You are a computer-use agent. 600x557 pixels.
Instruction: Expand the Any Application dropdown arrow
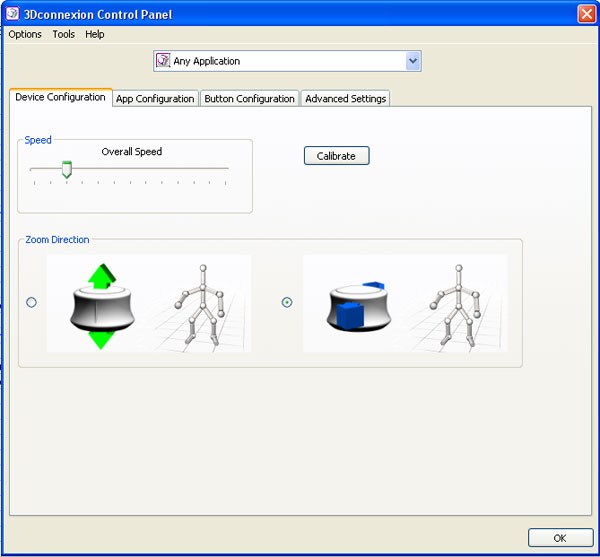412,61
